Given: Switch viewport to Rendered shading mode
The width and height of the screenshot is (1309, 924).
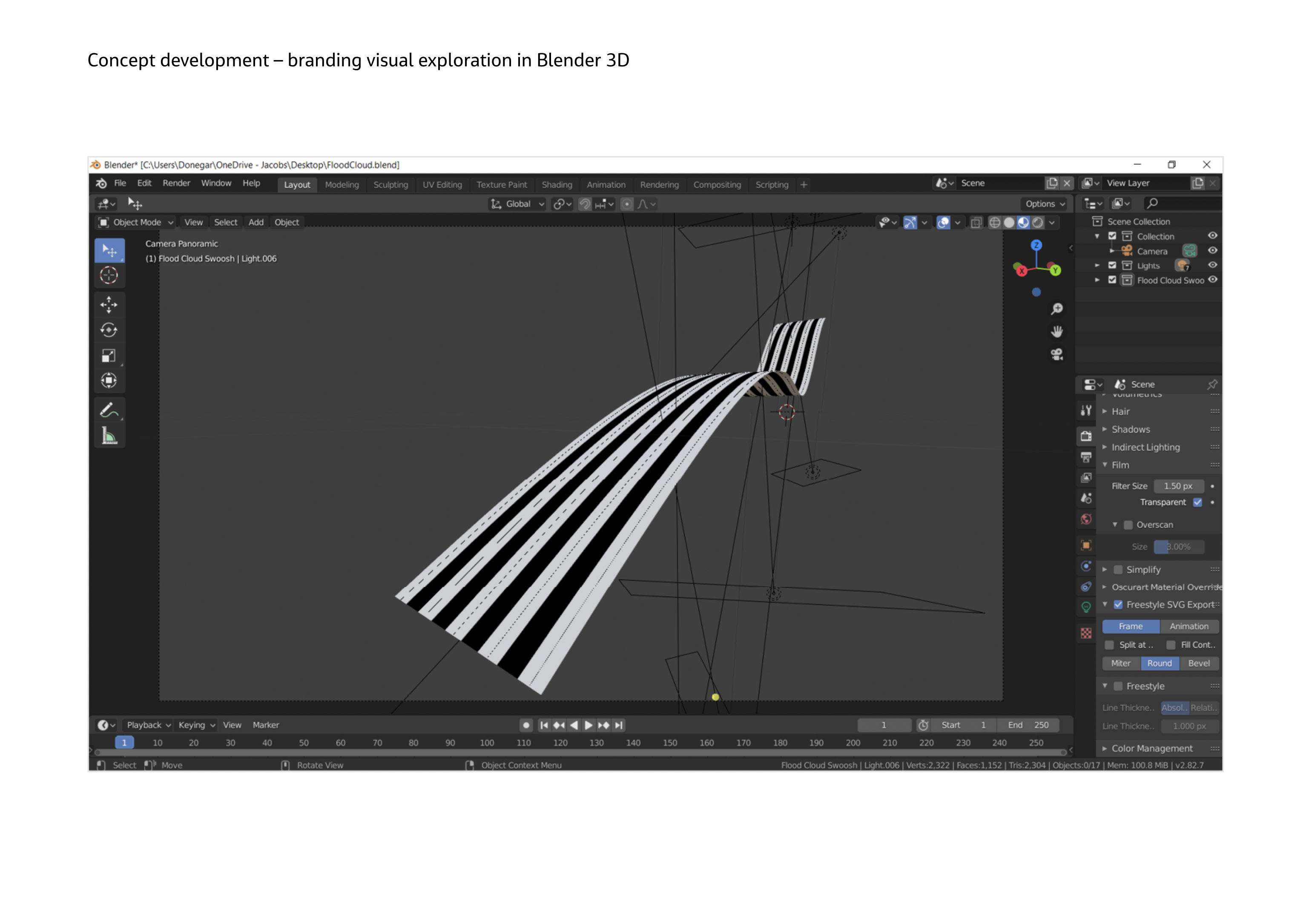Looking at the screenshot, I should [1038, 223].
